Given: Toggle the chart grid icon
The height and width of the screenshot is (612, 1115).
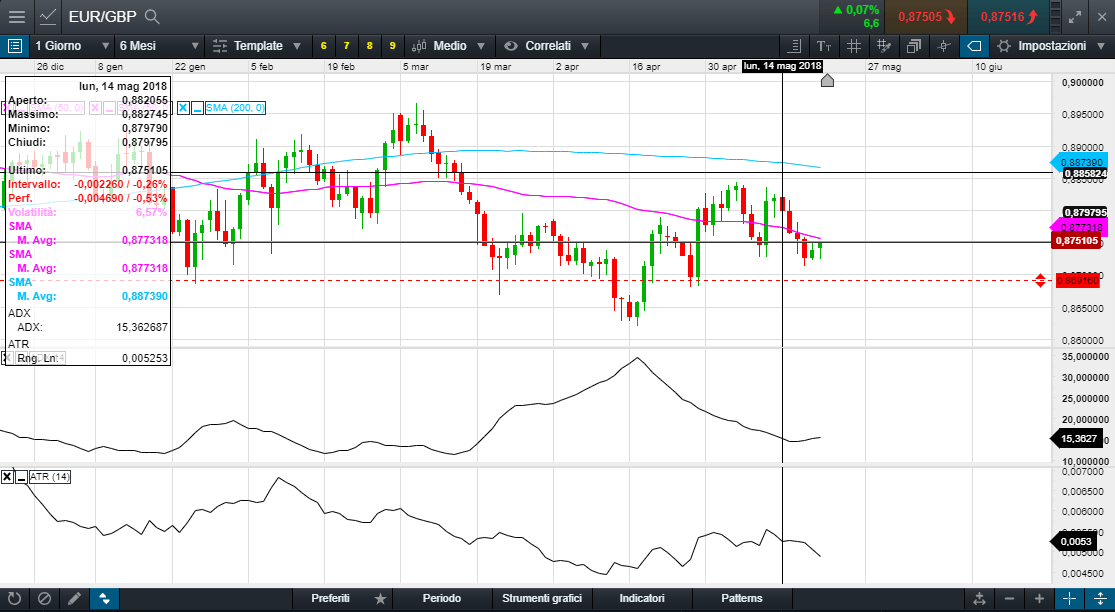Looking at the screenshot, I should (854, 46).
